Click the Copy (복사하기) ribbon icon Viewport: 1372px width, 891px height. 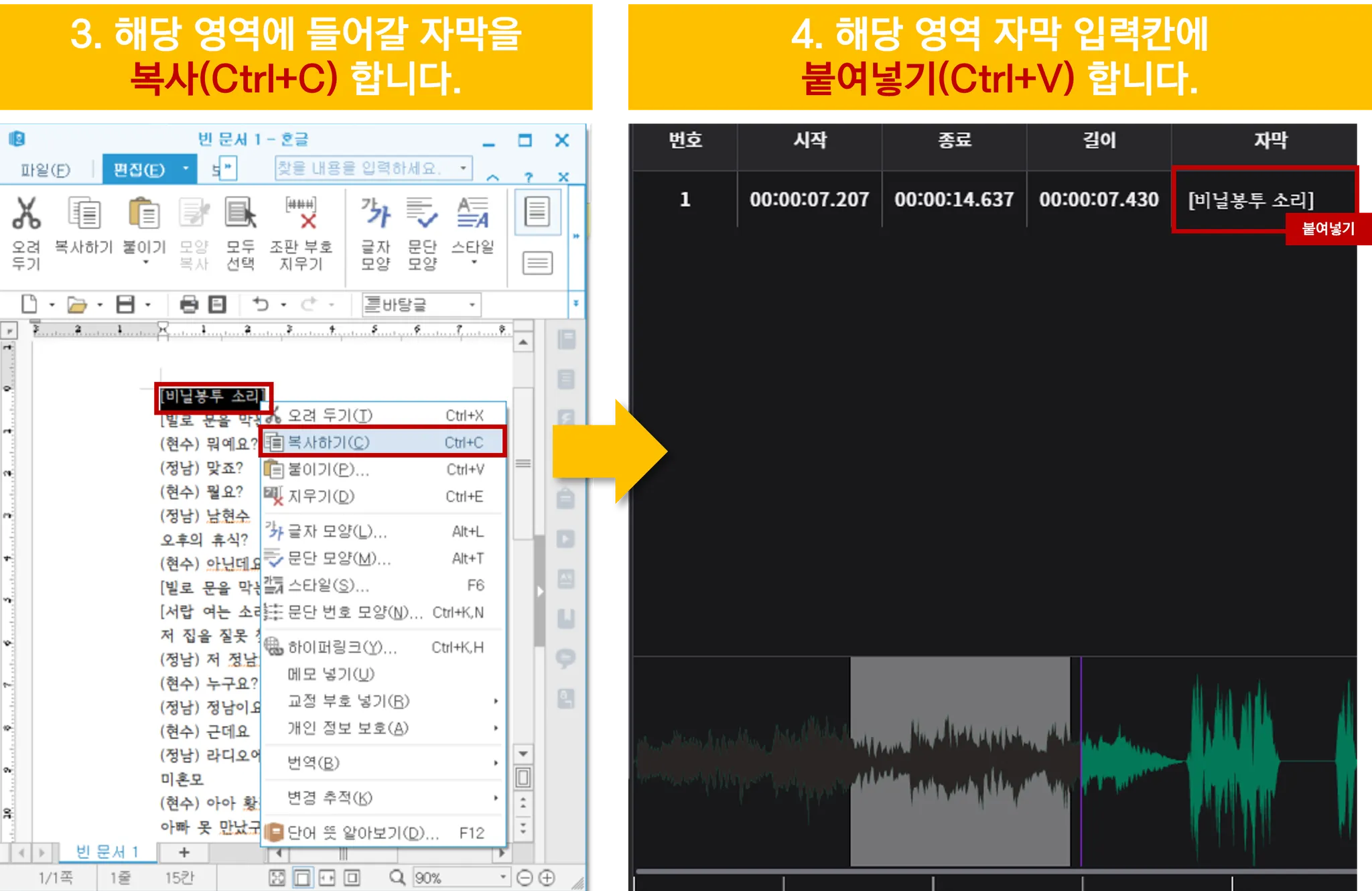[x=84, y=214]
